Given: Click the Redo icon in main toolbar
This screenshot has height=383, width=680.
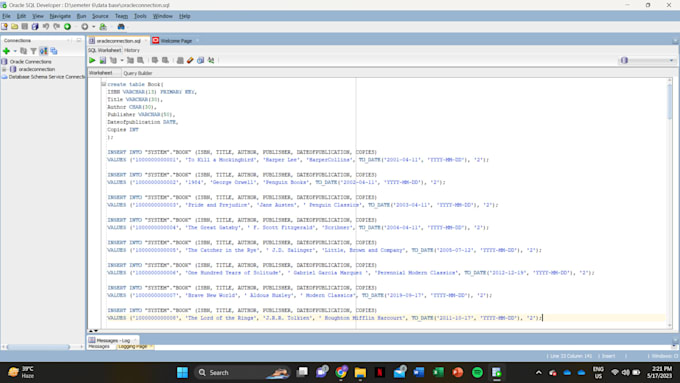Looking at the screenshot, I should (56, 27).
